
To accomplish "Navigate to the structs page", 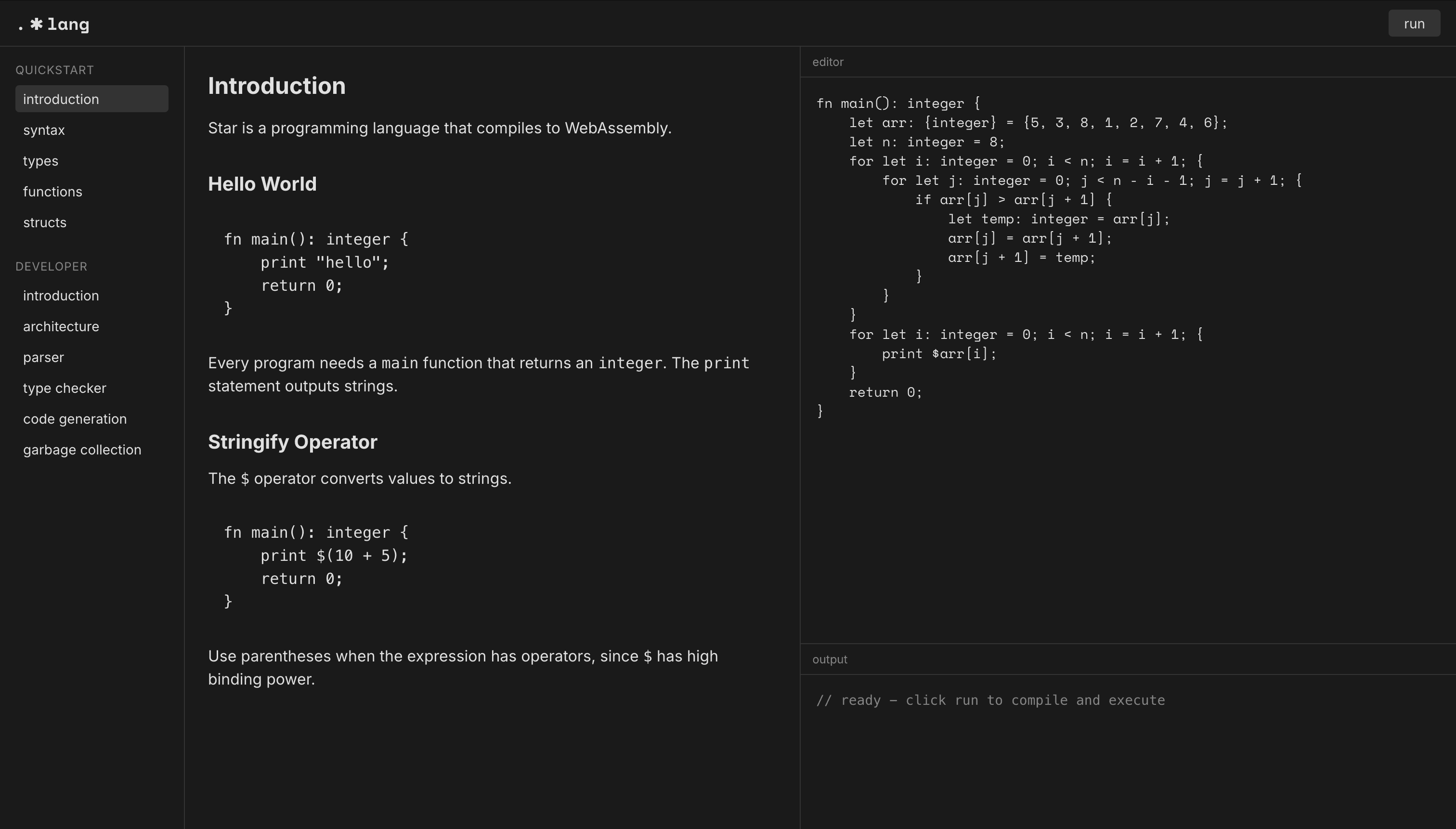I will click(x=44, y=222).
